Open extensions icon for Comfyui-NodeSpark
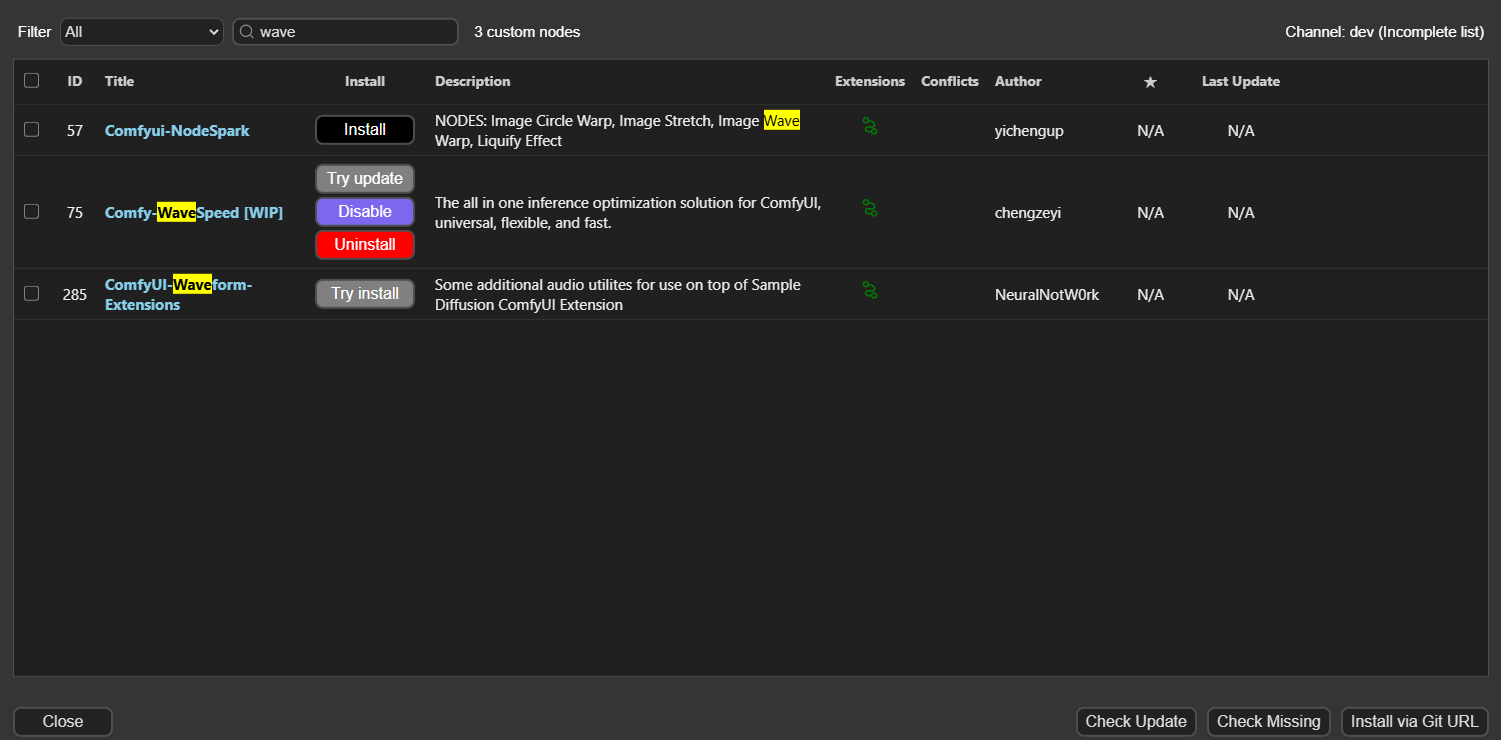The image size is (1501, 740). point(870,126)
